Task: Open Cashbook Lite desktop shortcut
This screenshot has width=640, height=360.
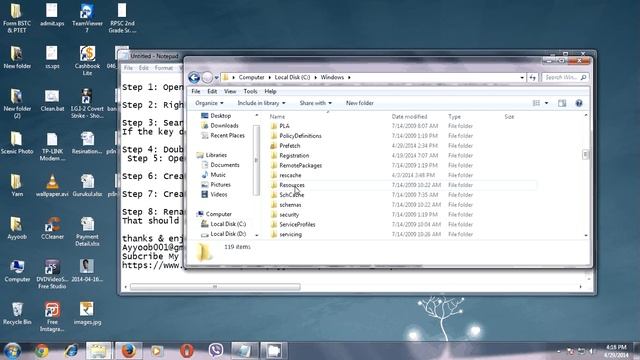Action: tap(87, 60)
